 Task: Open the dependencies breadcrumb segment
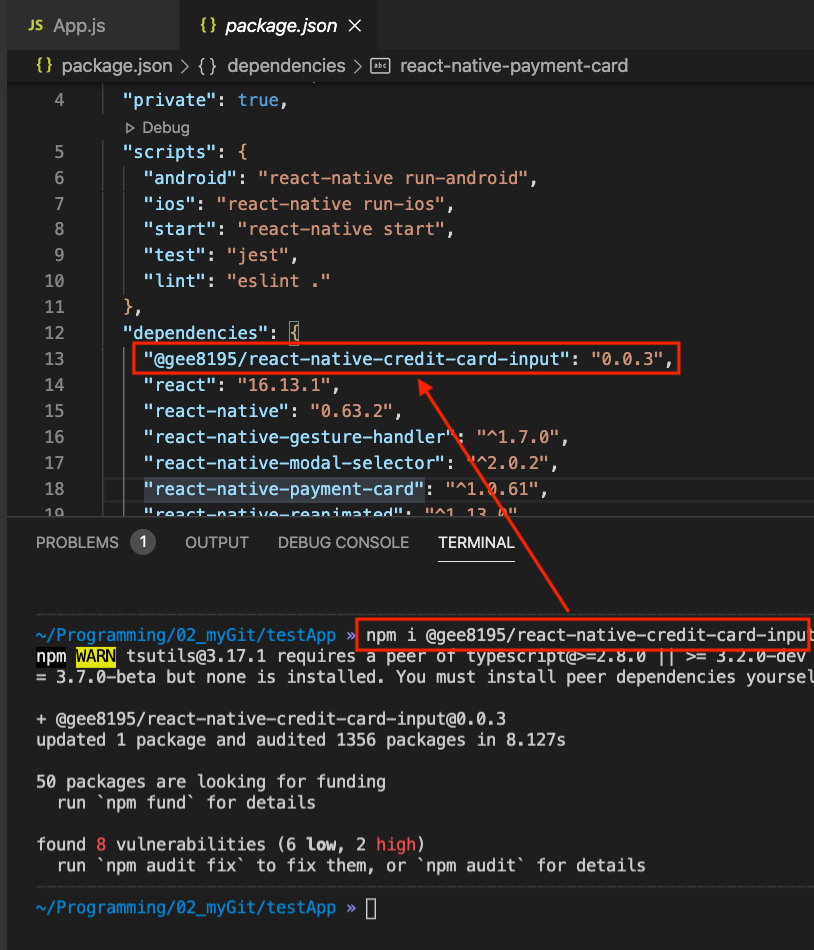coord(286,65)
